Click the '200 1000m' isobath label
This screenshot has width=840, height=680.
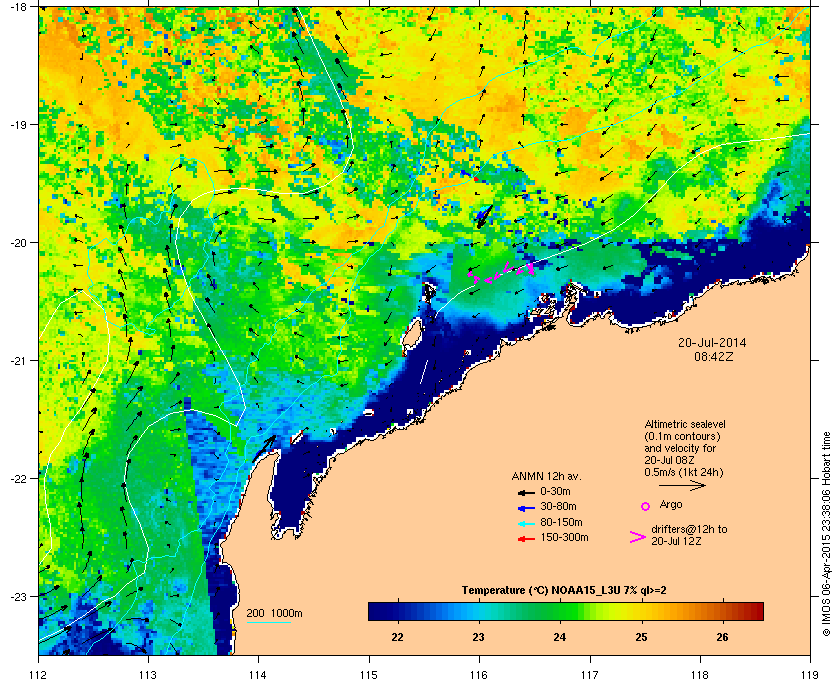pyautogui.click(x=274, y=614)
